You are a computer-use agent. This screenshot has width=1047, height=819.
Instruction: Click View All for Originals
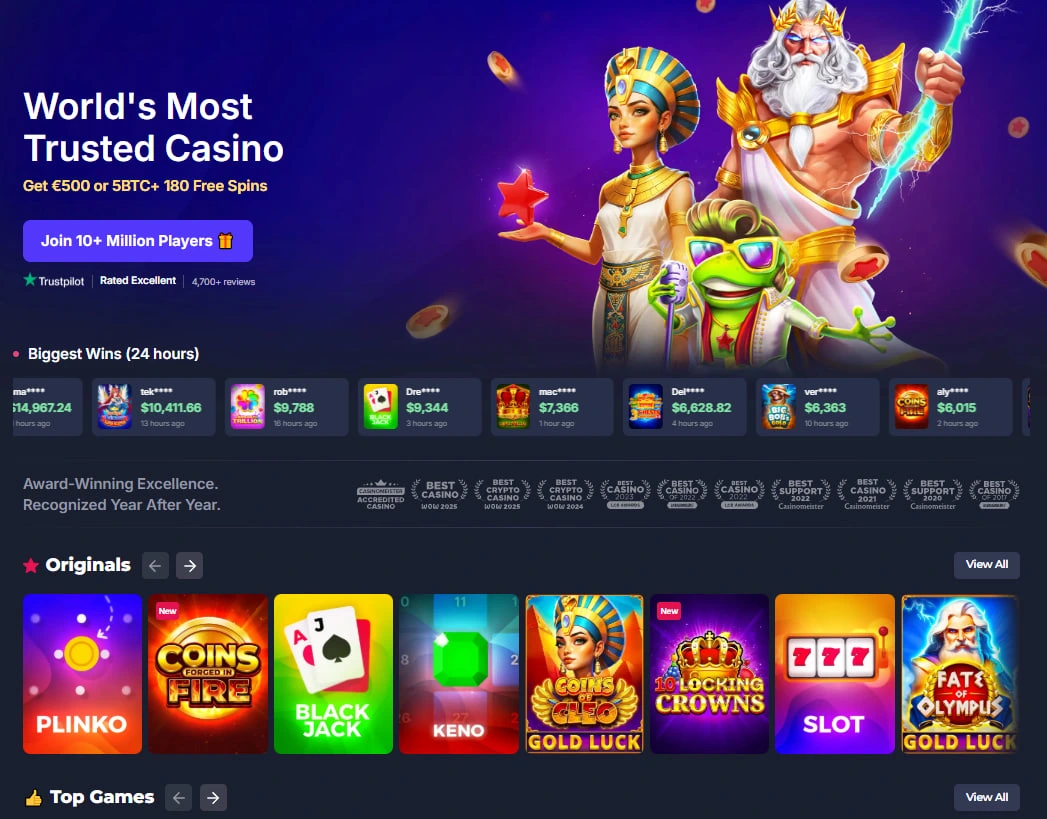[987, 565]
